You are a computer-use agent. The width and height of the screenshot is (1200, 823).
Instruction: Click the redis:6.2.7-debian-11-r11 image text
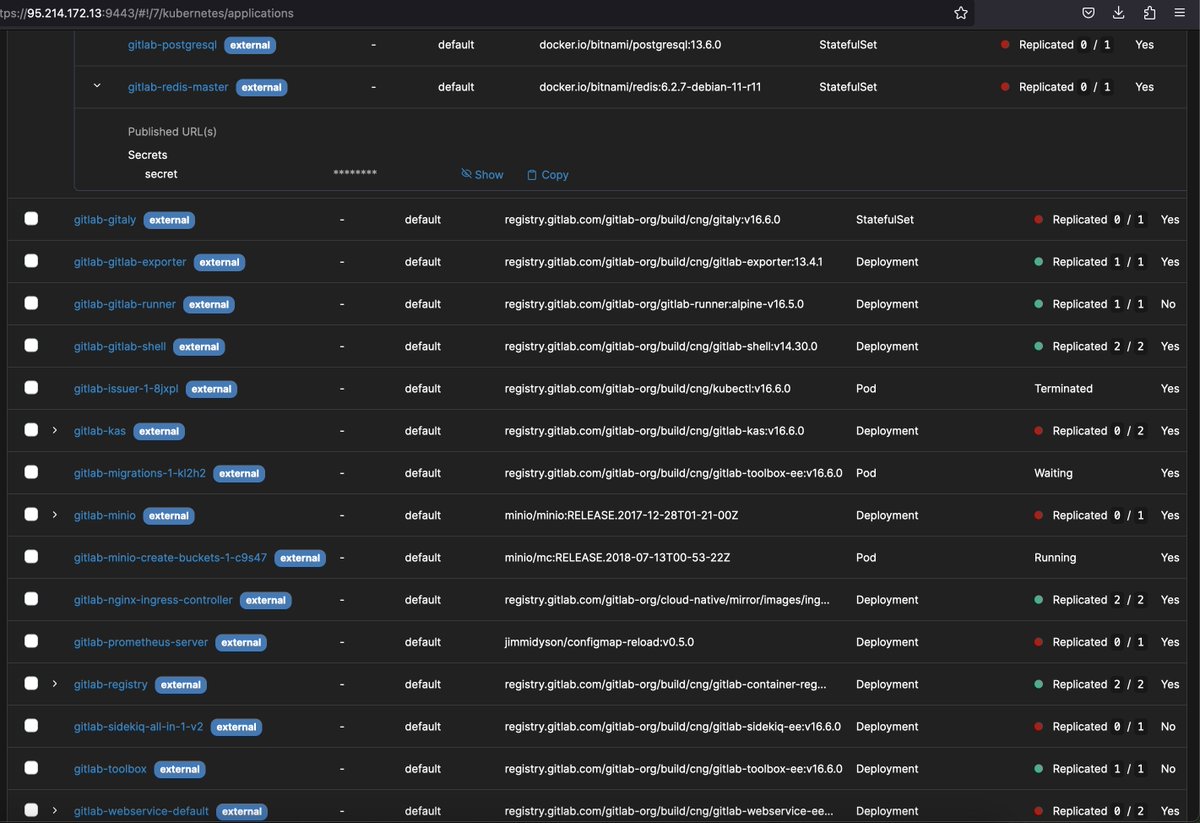650,87
